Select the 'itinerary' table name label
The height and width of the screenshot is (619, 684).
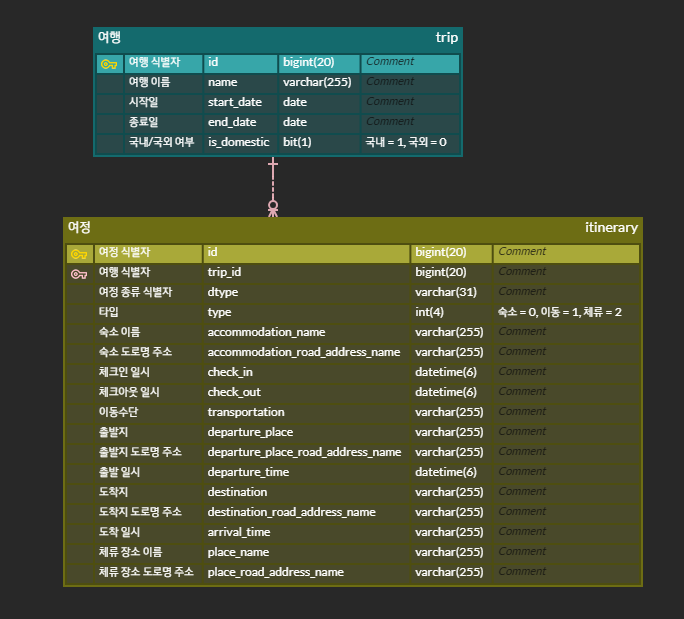[611, 227]
